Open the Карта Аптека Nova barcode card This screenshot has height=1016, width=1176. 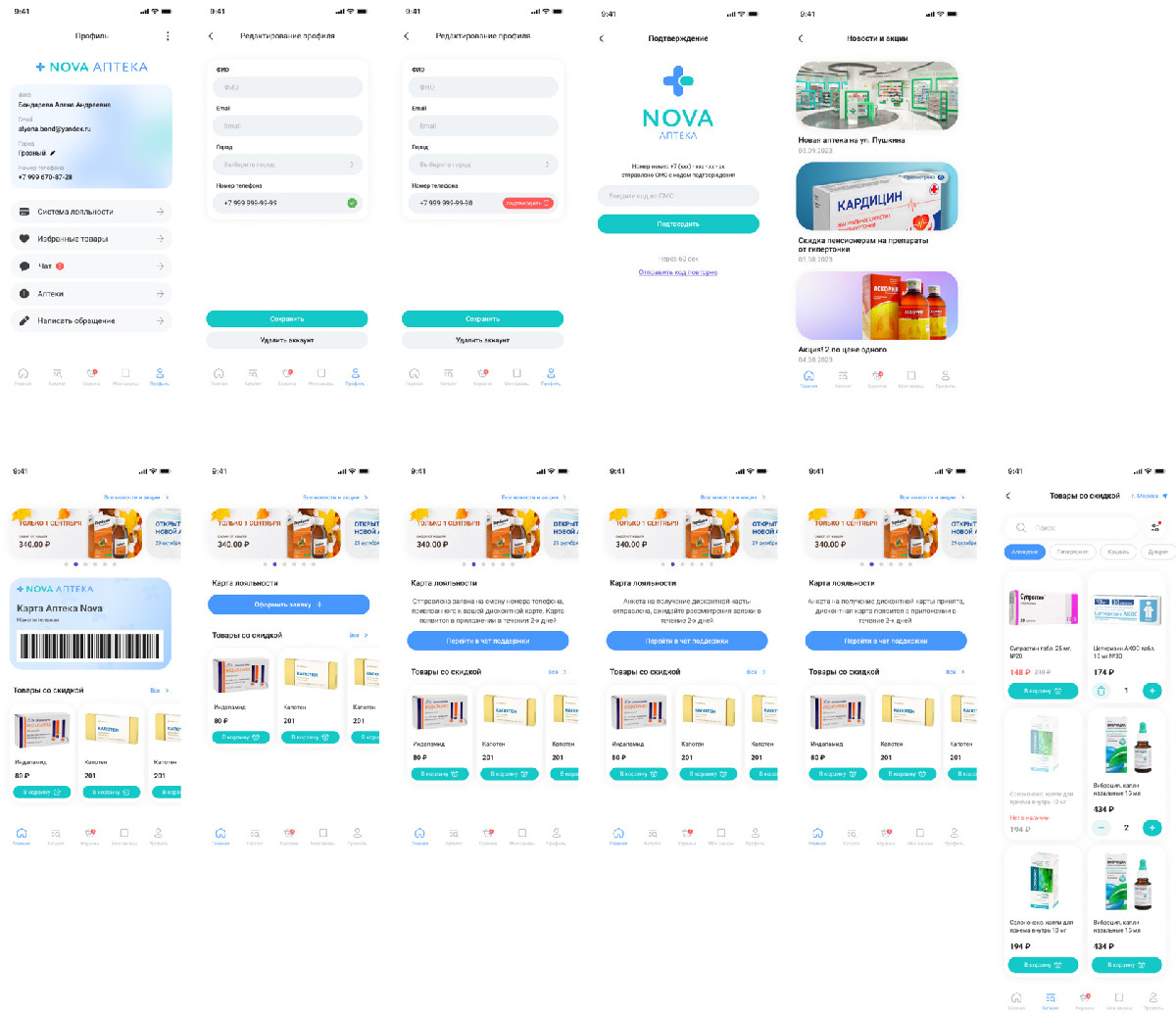pyautogui.click(x=91, y=624)
